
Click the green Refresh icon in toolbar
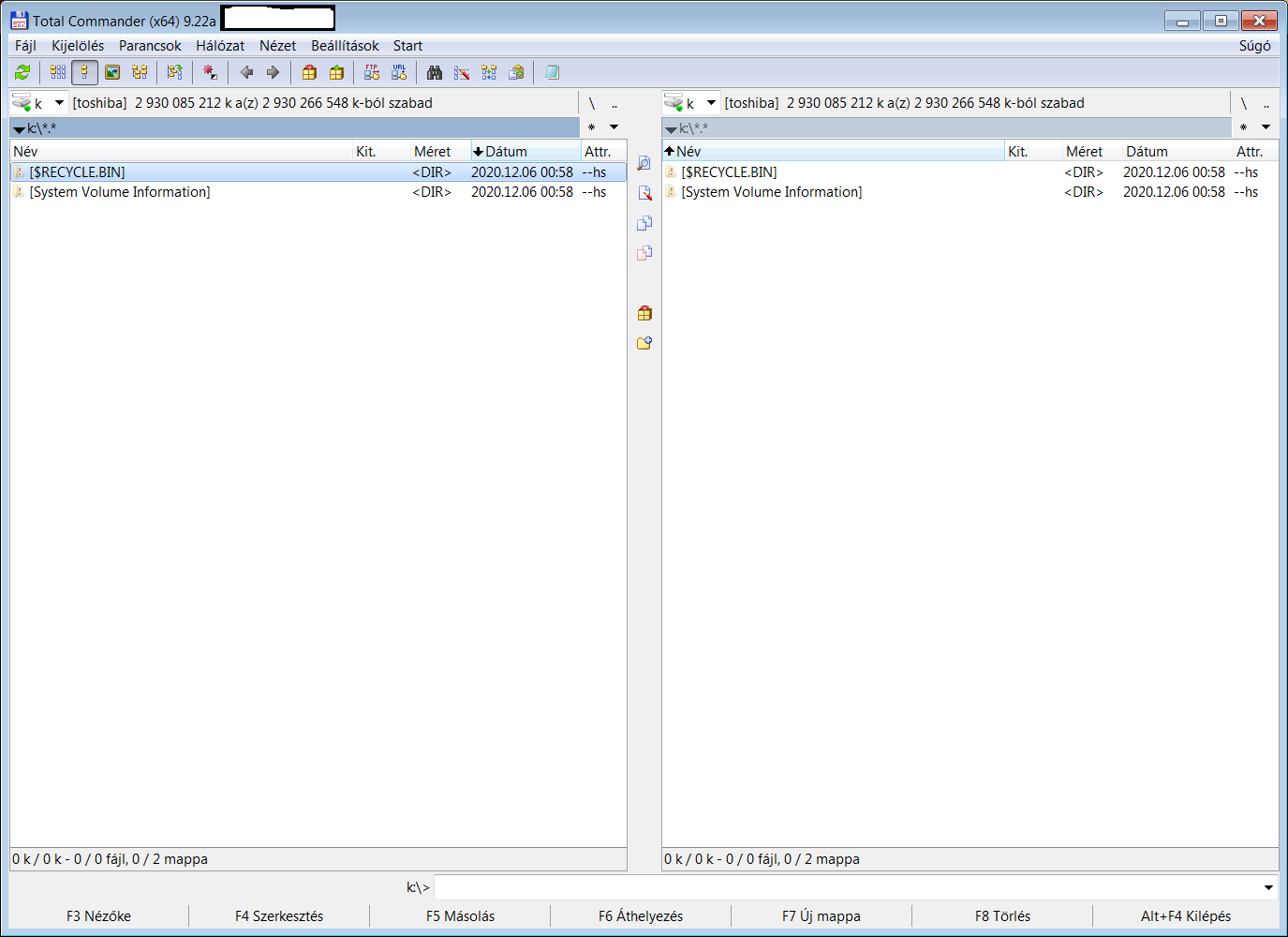[22, 72]
